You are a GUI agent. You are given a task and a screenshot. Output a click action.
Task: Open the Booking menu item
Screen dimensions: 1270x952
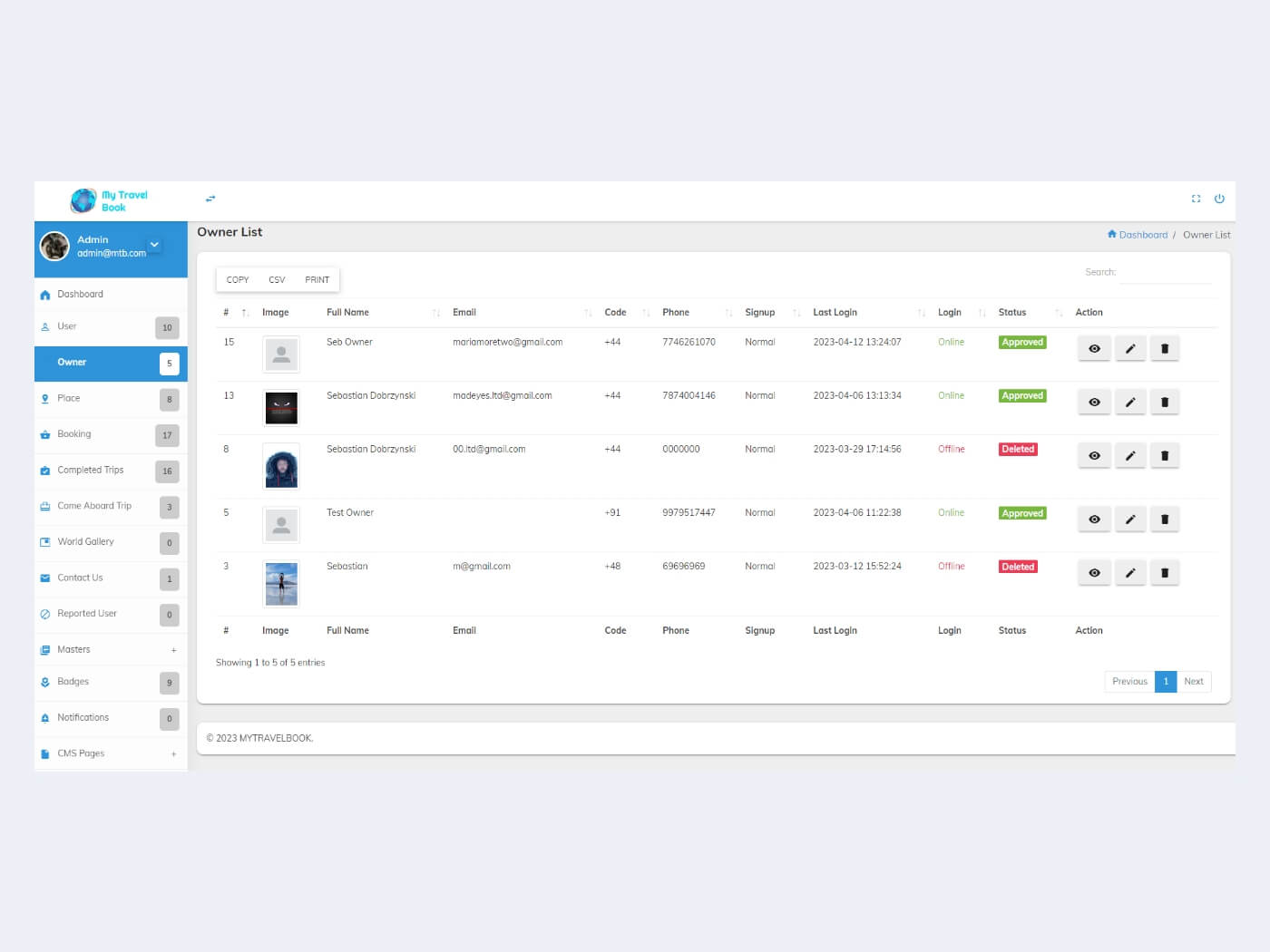(74, 434)
